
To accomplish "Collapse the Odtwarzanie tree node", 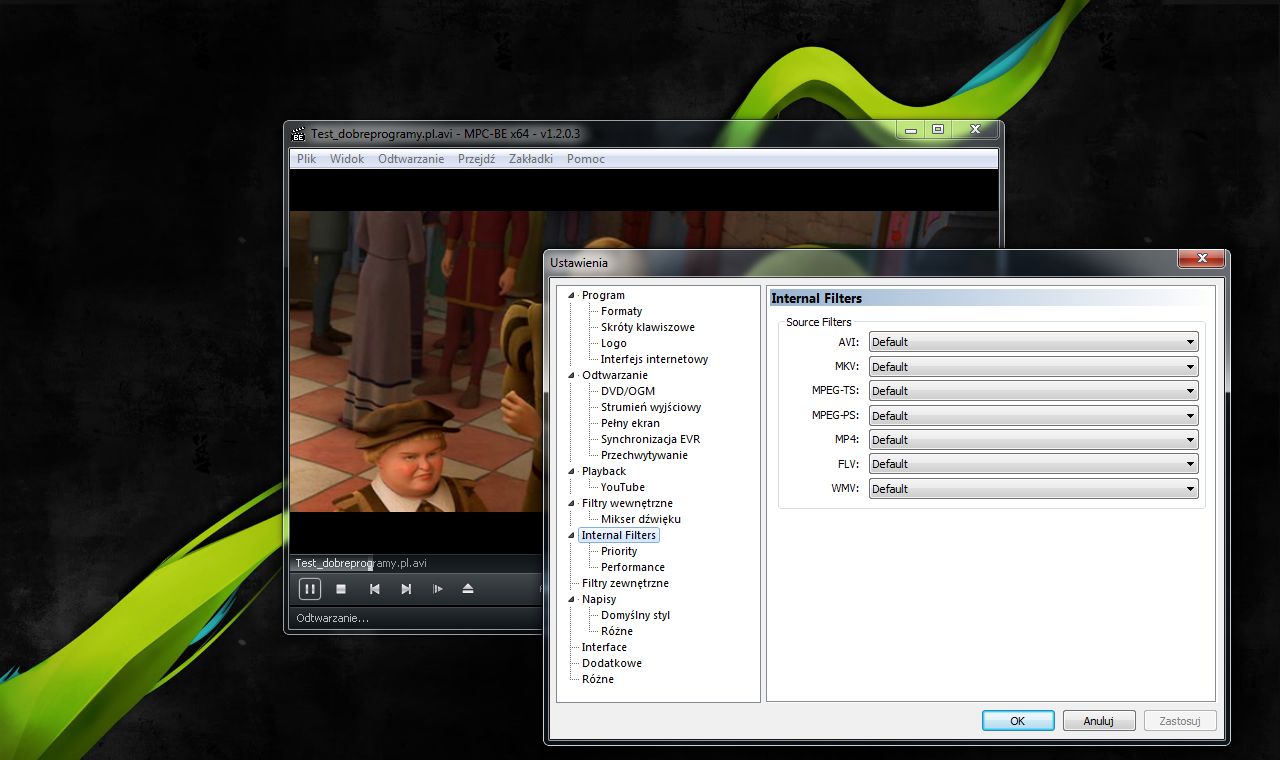I will (x=572, y=375).
